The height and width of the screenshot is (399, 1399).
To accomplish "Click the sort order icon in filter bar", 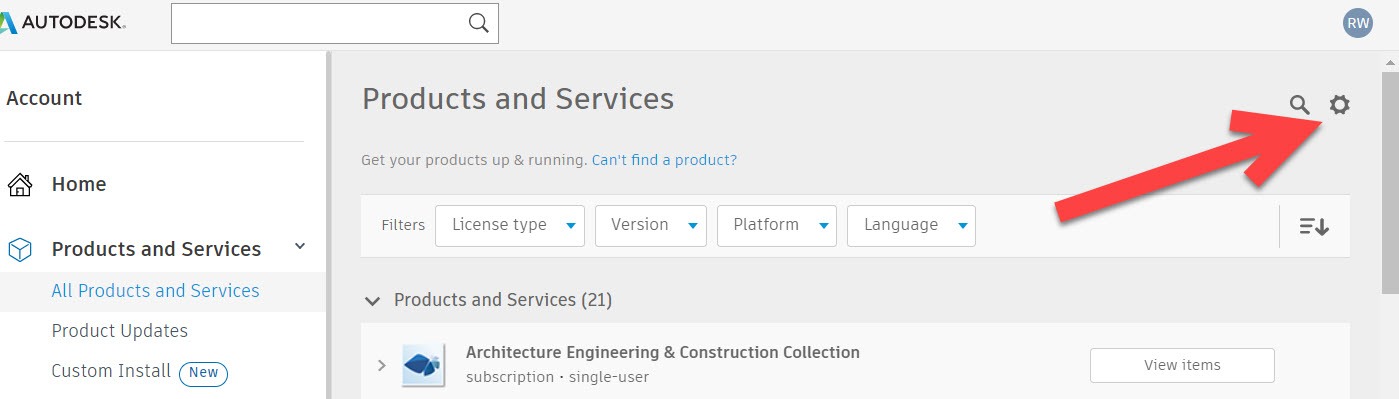I will click(1314, 226).
